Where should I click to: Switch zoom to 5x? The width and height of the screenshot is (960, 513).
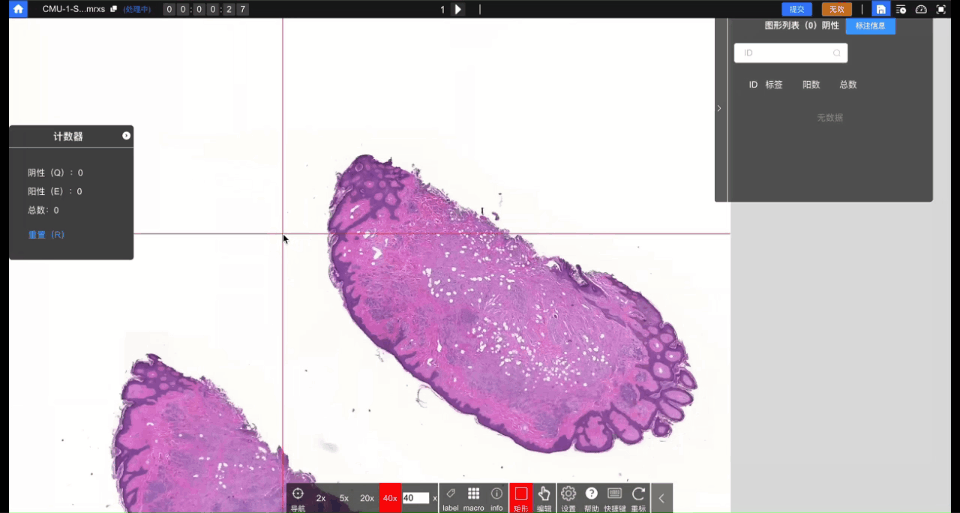tap(344, 498)
